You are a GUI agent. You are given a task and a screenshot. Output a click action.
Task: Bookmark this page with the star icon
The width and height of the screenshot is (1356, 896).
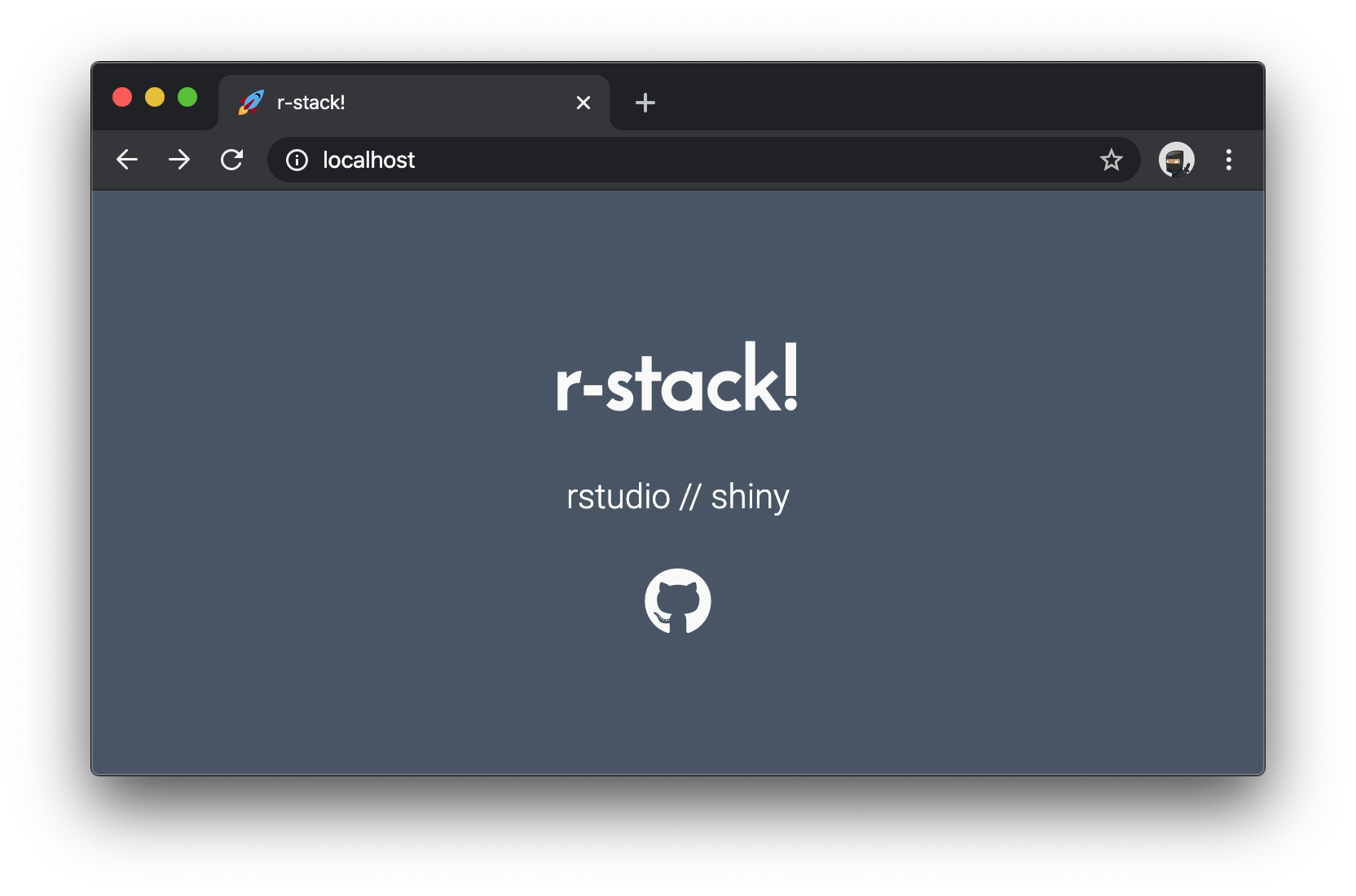click(1112, 160)
